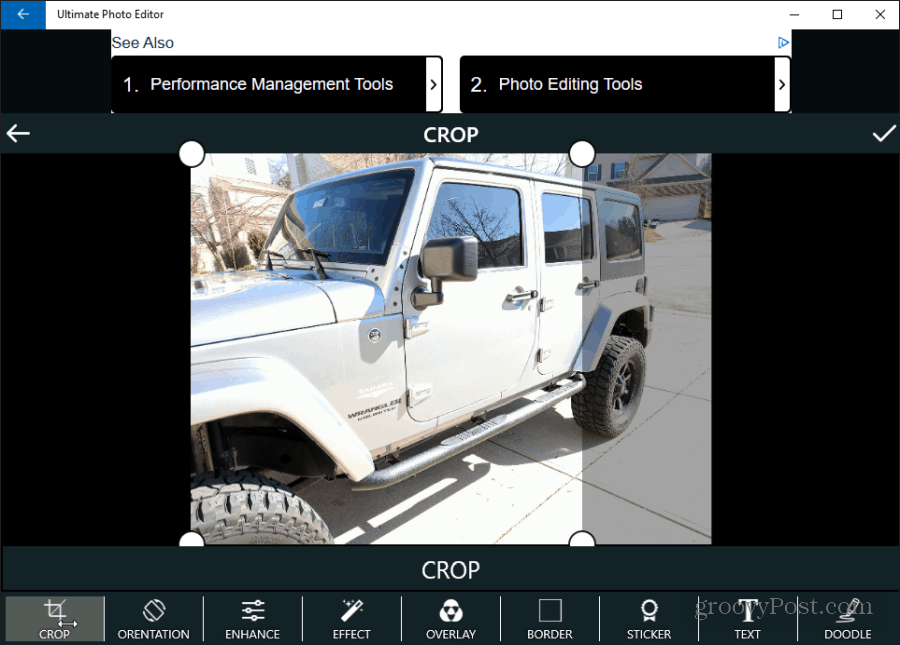Click the Jeep photo inside the crop area
This screenshot has height=645, width=900.
coord(386,348)
